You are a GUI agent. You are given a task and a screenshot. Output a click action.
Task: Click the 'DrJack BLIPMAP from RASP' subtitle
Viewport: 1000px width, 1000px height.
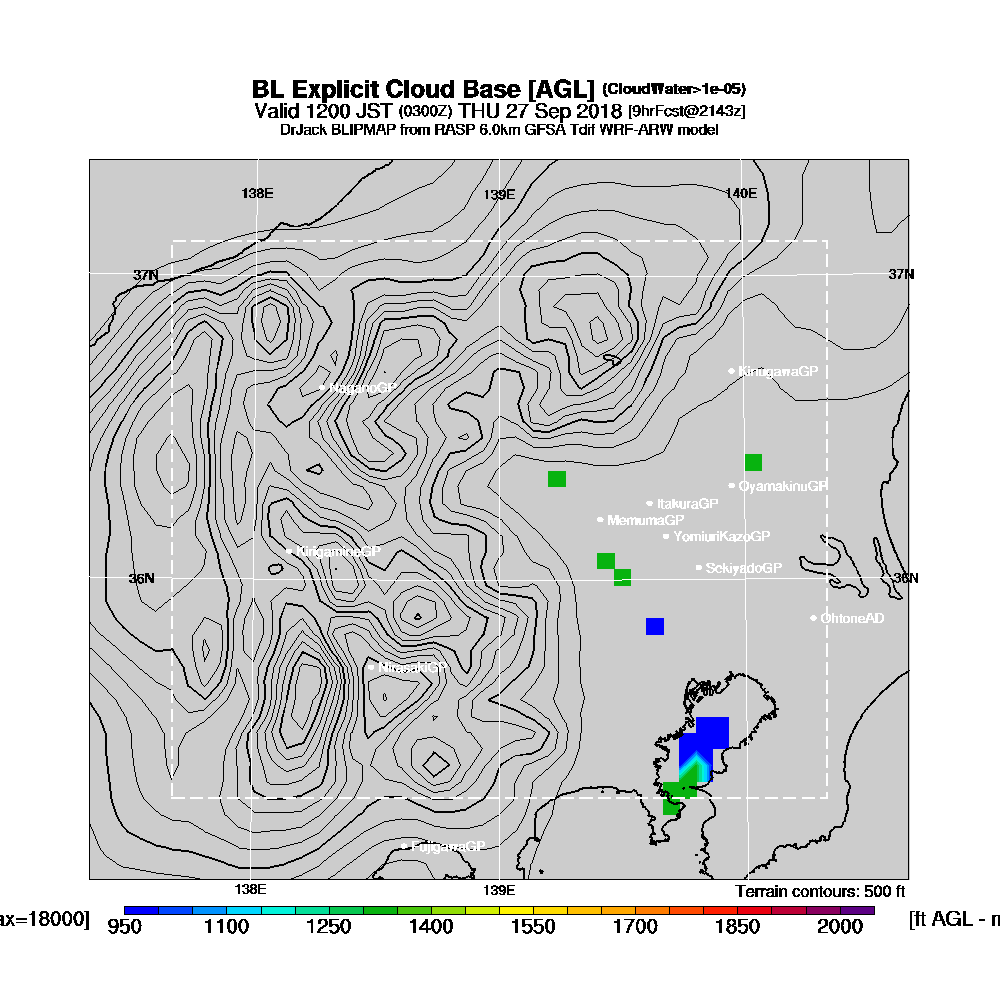(499, 130)
